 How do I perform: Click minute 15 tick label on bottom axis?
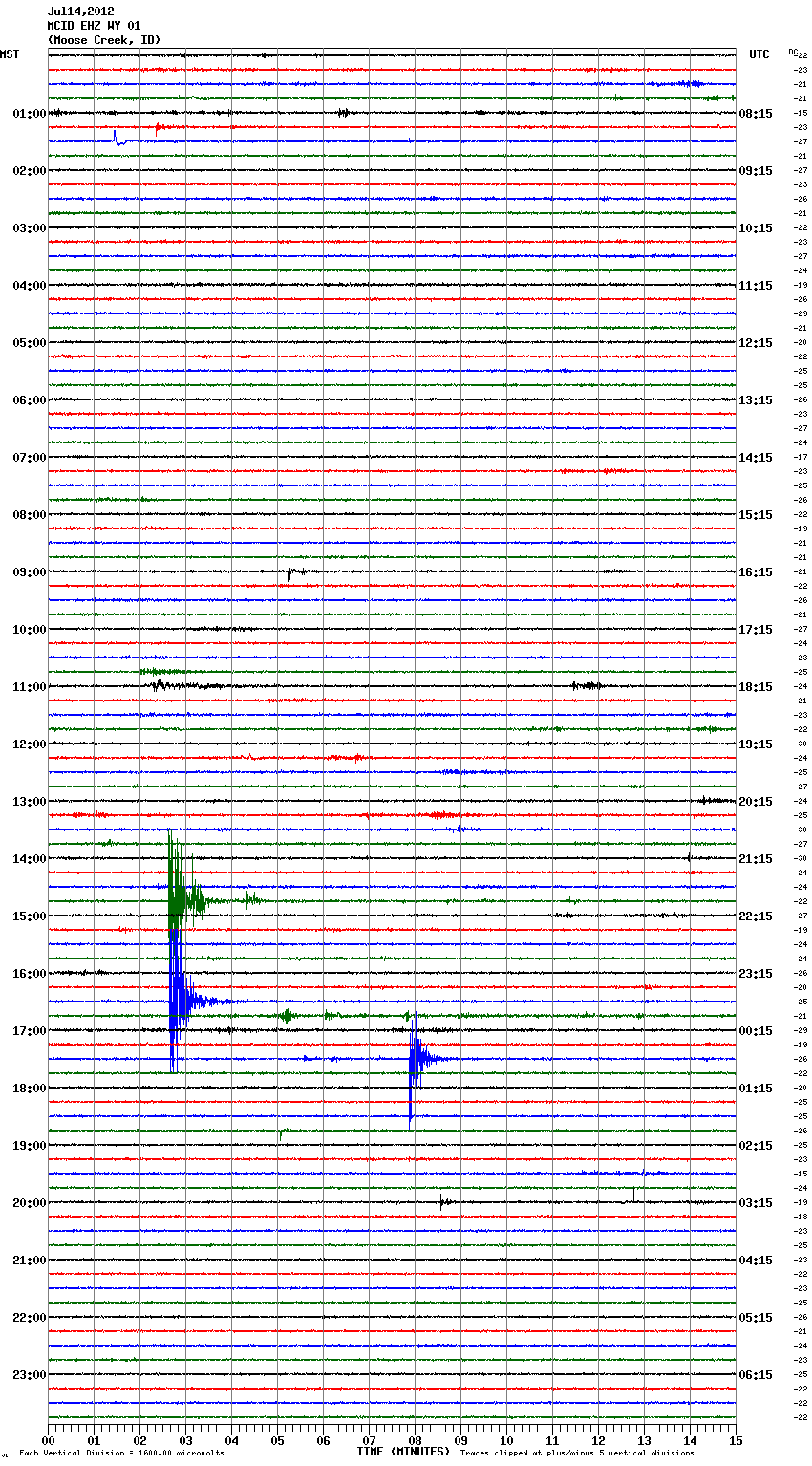pos(736,1440)
